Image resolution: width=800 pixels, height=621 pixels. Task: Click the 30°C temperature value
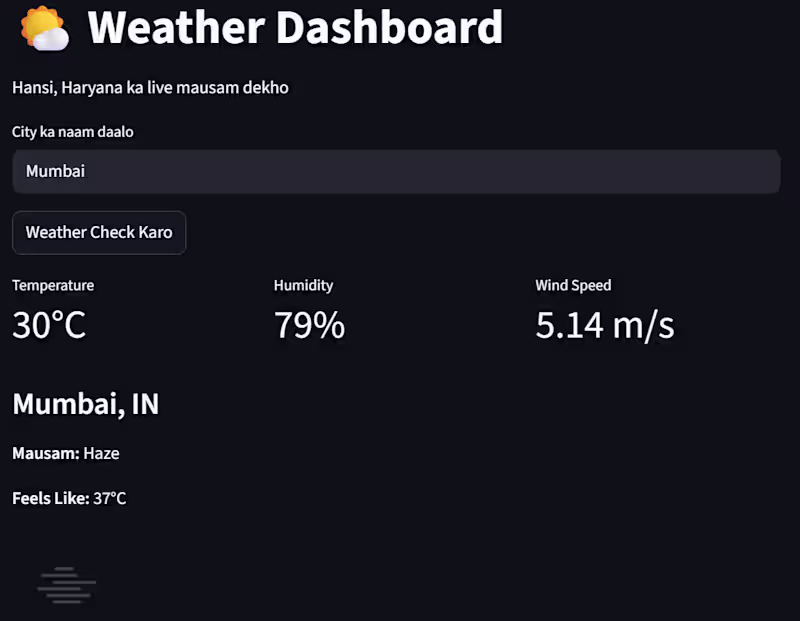pos(49,325)
